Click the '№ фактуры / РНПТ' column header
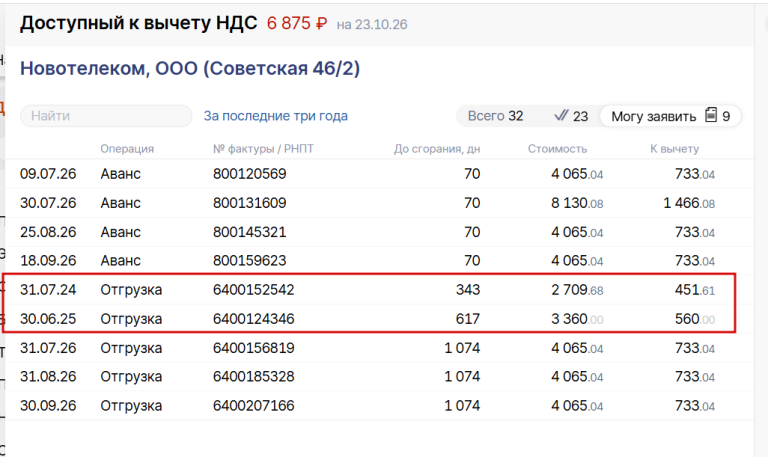The image size is (768, 457). click(x=263, y=149)
